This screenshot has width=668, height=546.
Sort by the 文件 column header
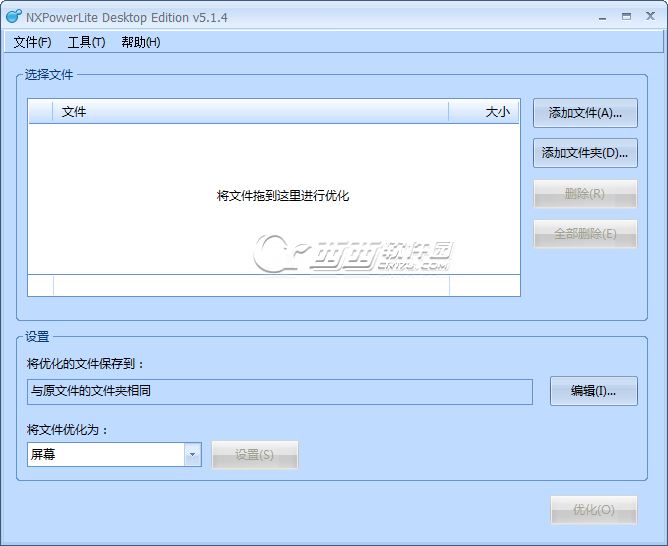coord(250,112)
